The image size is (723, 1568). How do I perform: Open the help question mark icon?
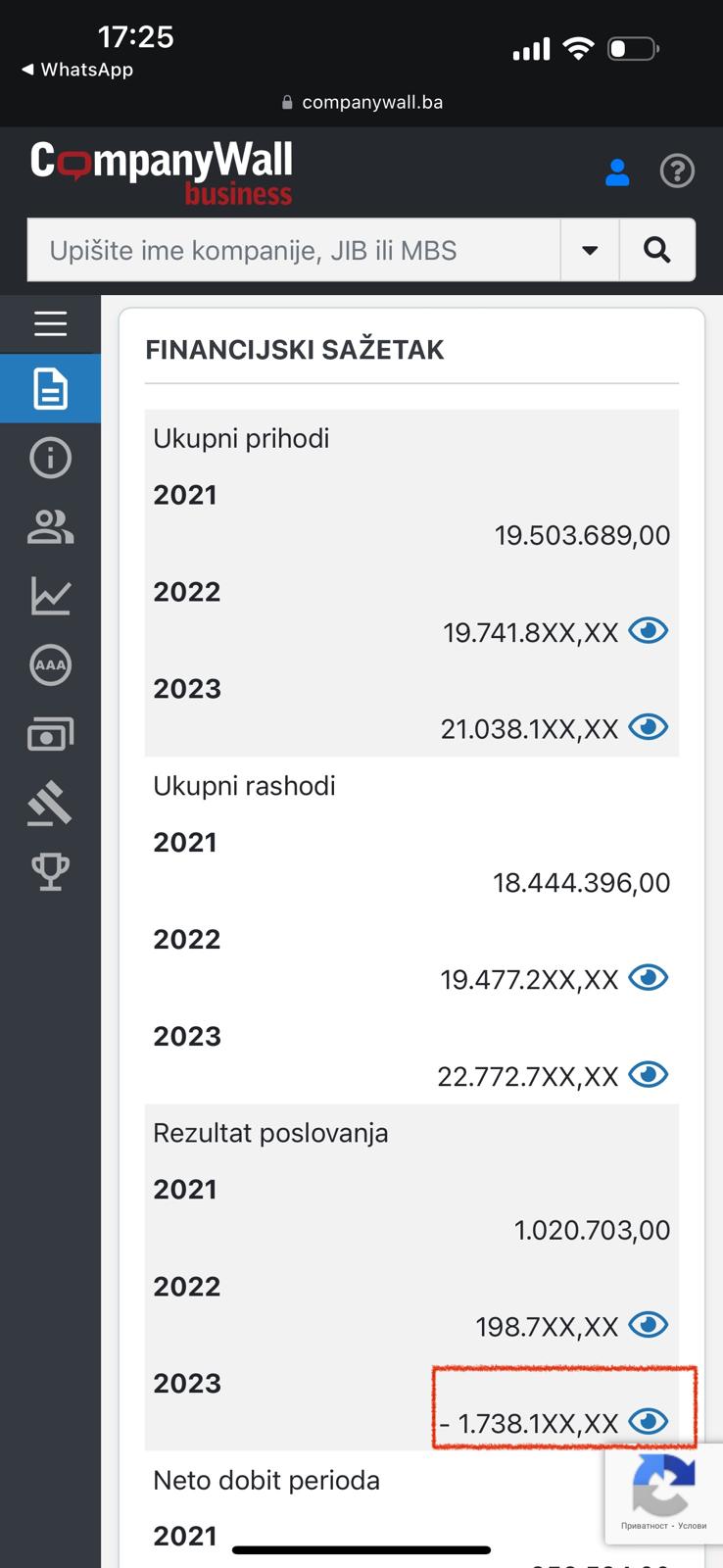click(x=677, y=171)
